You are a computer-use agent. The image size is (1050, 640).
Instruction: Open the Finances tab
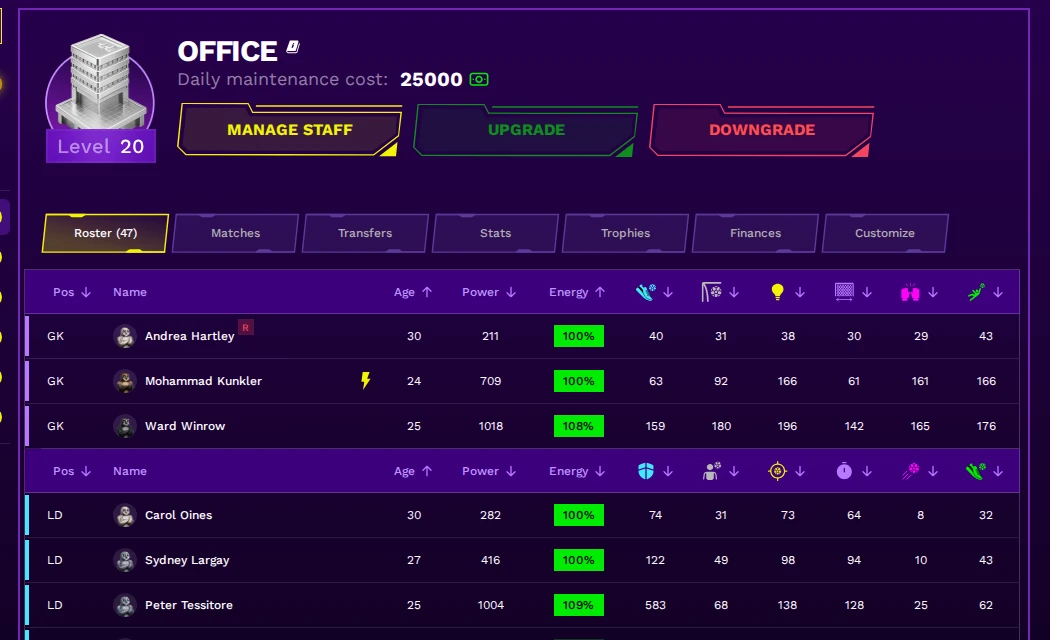point(755,233)
